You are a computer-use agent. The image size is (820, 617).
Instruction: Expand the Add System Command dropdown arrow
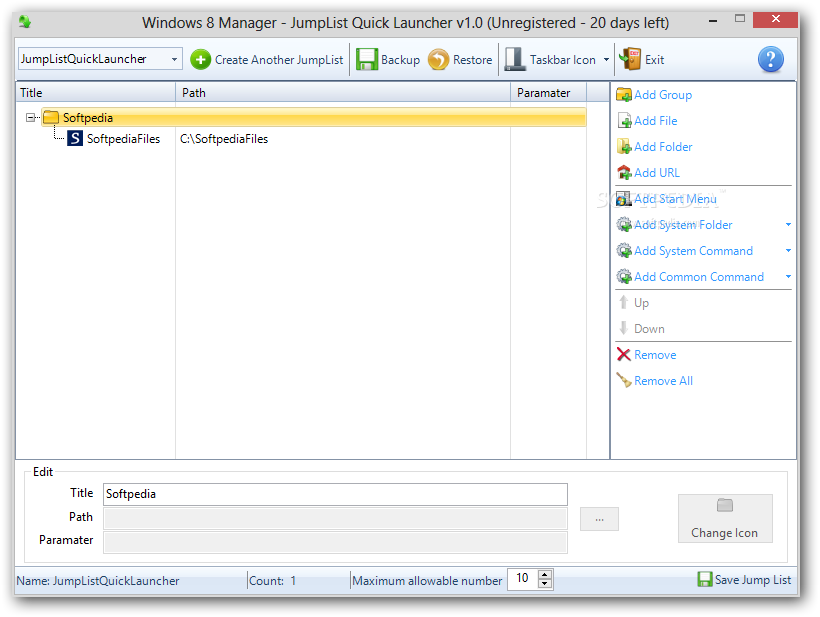[788, 251]
